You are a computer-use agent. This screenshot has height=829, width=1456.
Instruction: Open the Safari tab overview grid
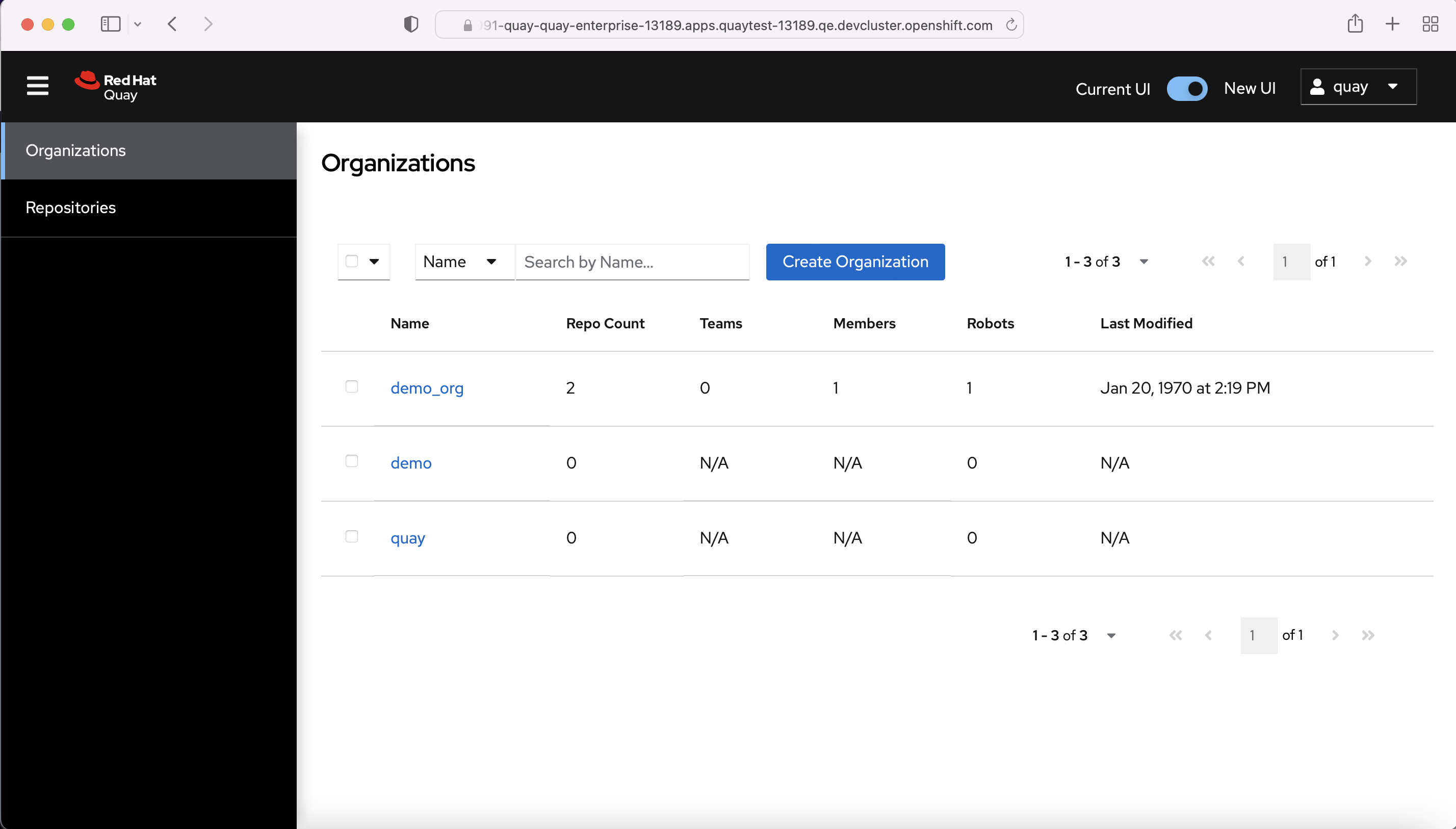[x=1430, y=24]
